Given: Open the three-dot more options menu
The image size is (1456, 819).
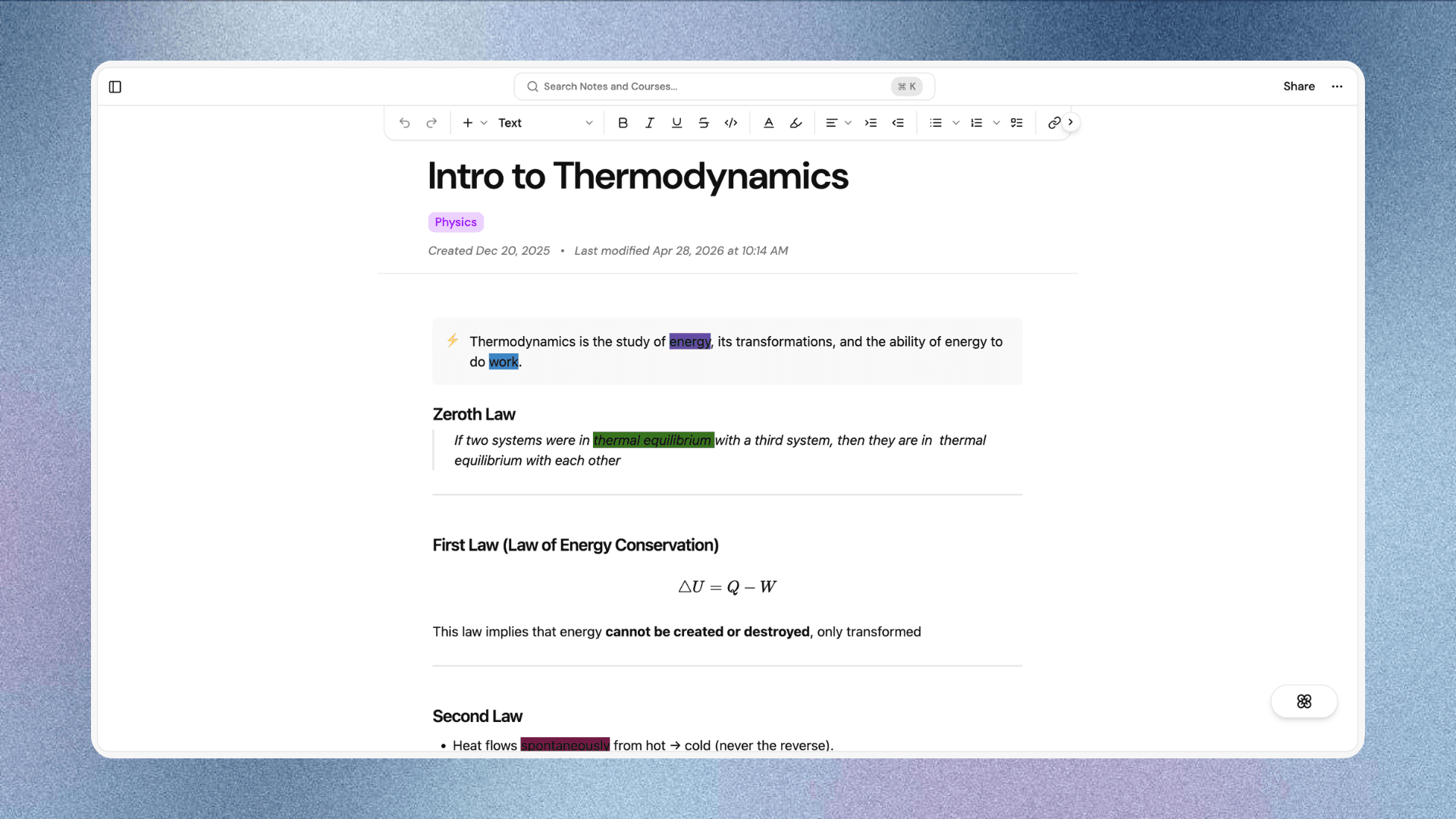Looking at the screenshot, I should click(1337, 86).
